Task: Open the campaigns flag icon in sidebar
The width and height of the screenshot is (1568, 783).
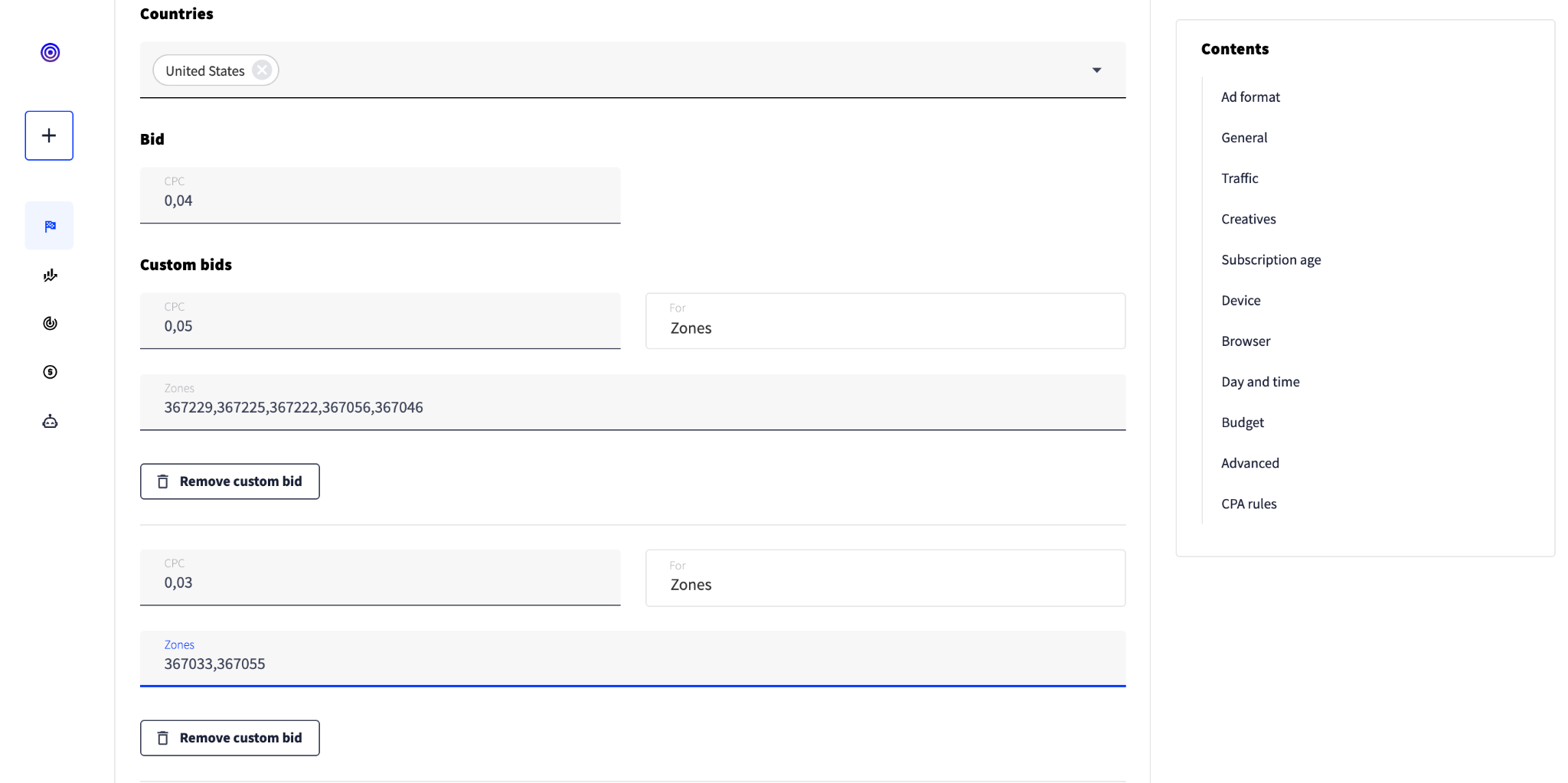Action: coord(50,226)
